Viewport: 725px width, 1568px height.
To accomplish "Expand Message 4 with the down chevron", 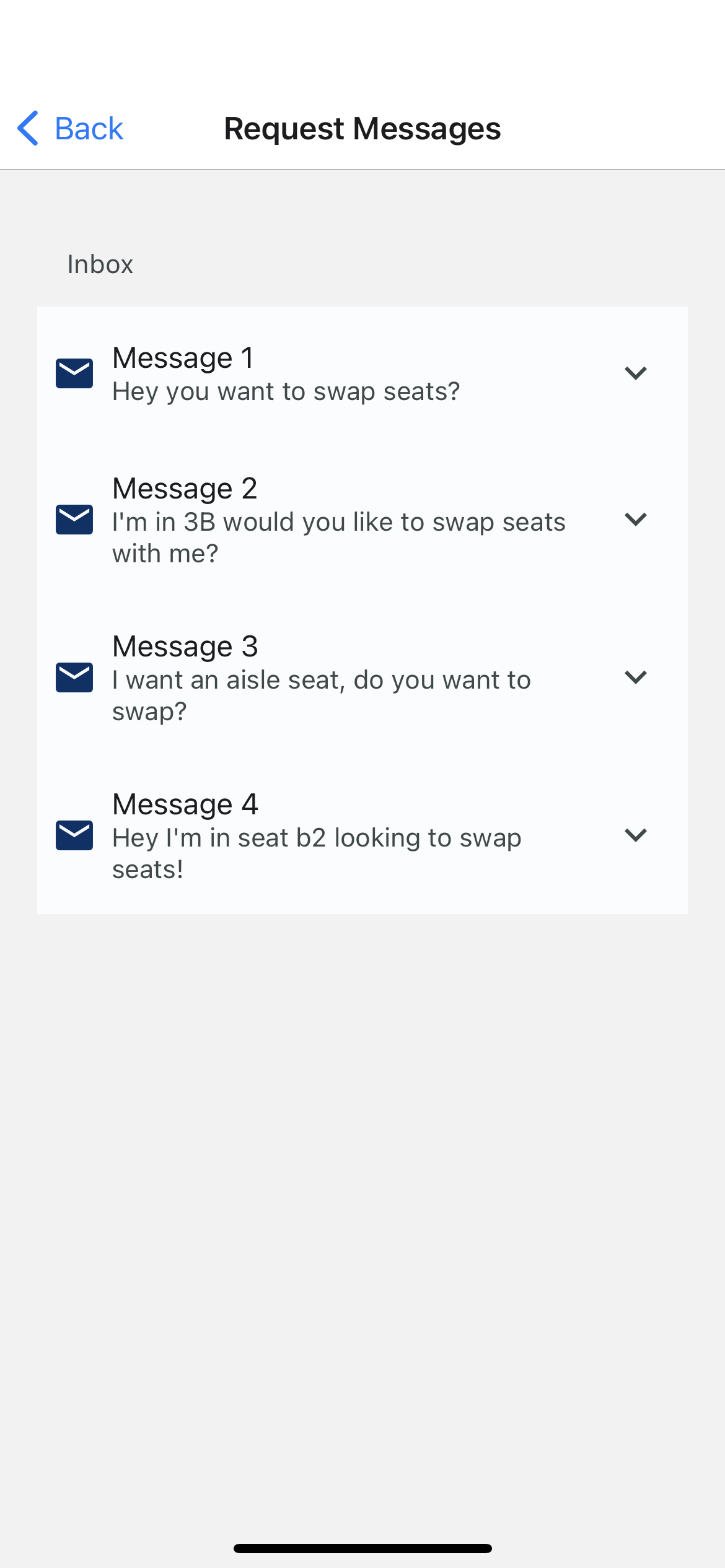I will (636, 835).
